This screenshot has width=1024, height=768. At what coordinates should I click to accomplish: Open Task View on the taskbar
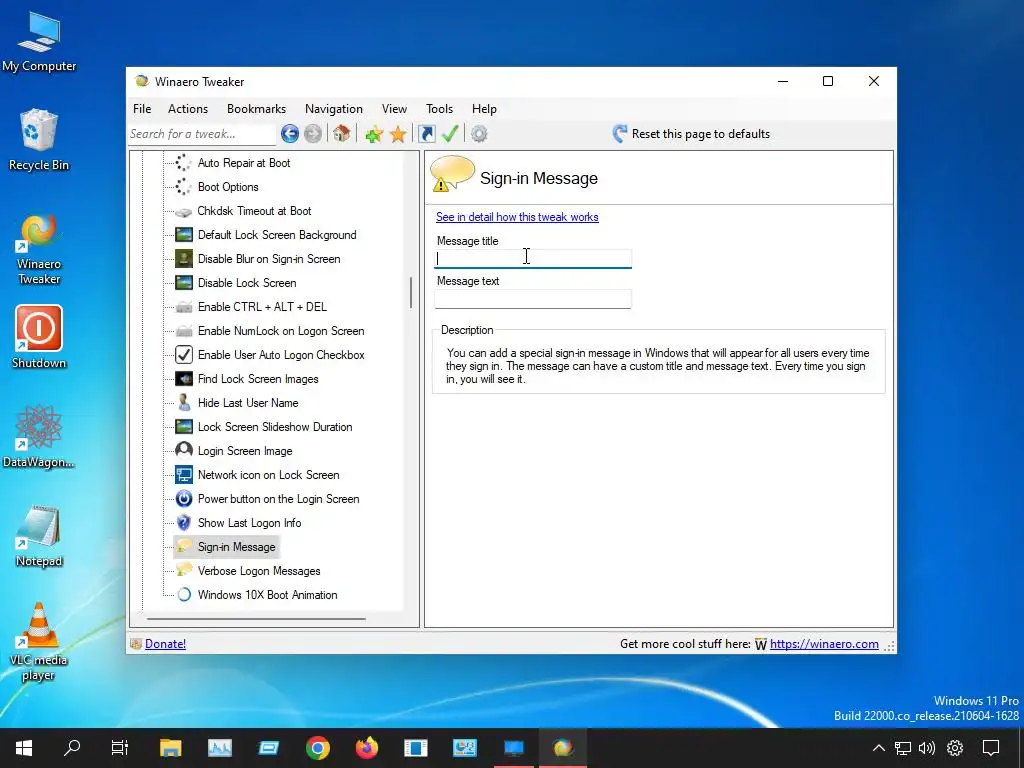[x=120, y=748]
